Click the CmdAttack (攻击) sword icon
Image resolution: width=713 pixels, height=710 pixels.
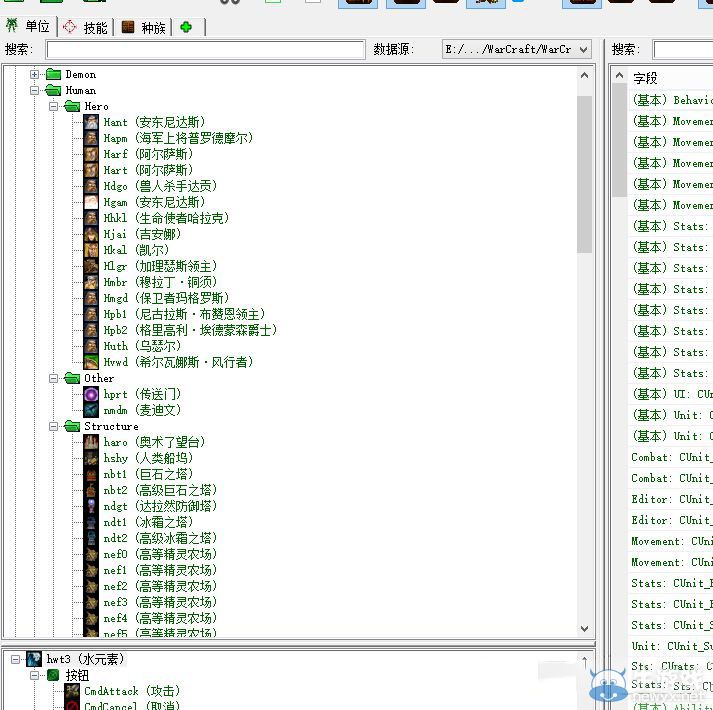[x=72, y=691]
